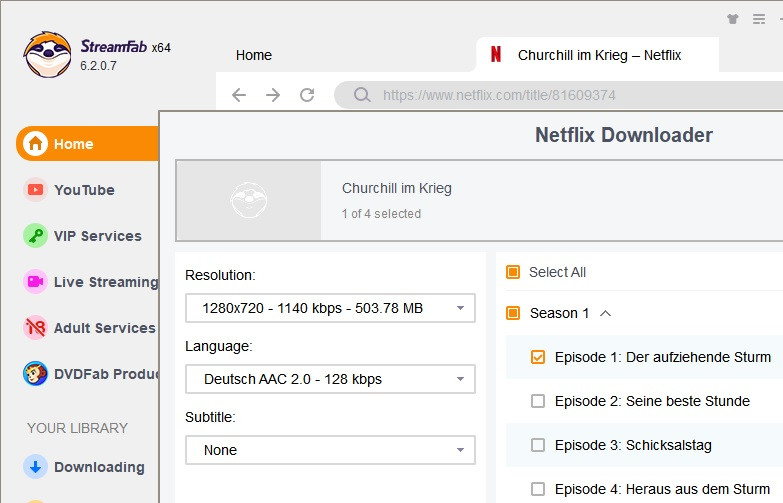Click the Episode 2: Seine beste Stunde title
The height and width of the screenshot is (503, 783).
[x=652, y=401]
